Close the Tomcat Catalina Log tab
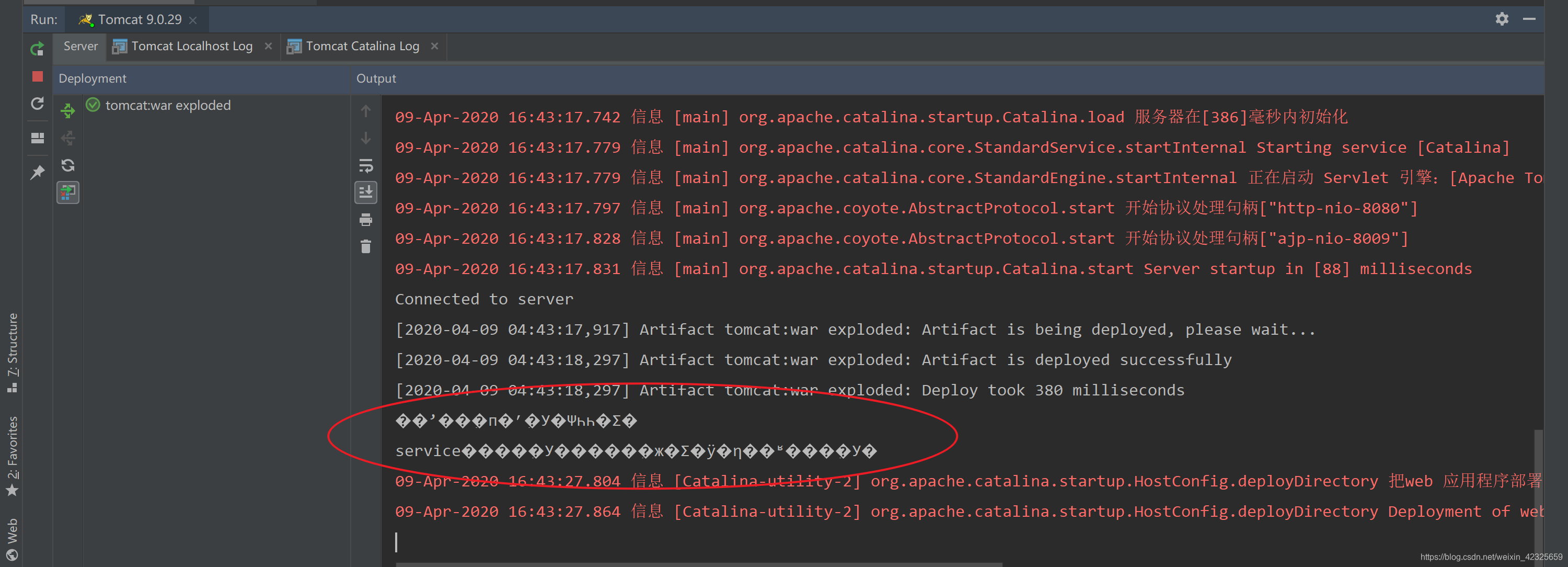 (x=435, y=46)
